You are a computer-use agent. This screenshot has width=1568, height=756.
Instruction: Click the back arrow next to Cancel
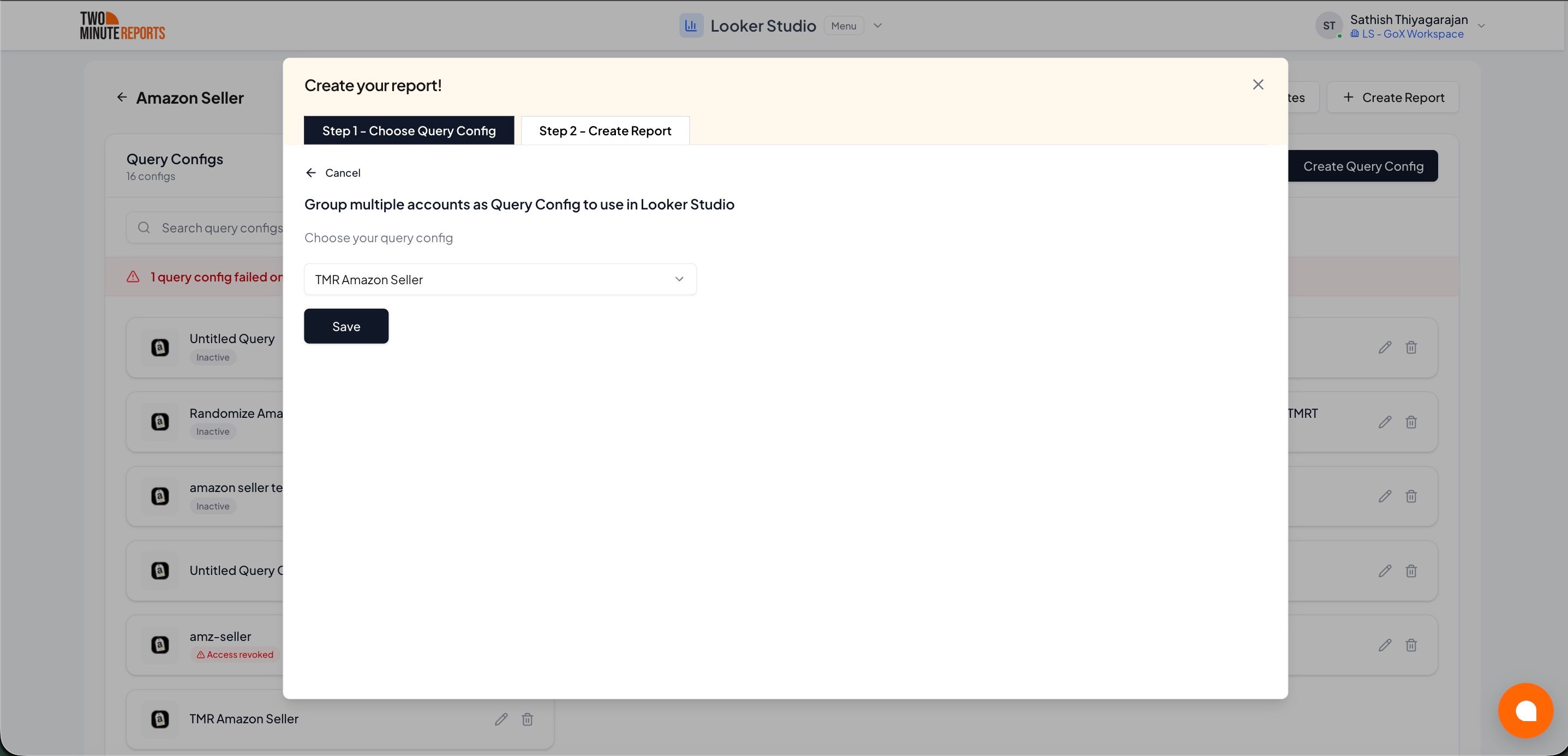point(312,172)
